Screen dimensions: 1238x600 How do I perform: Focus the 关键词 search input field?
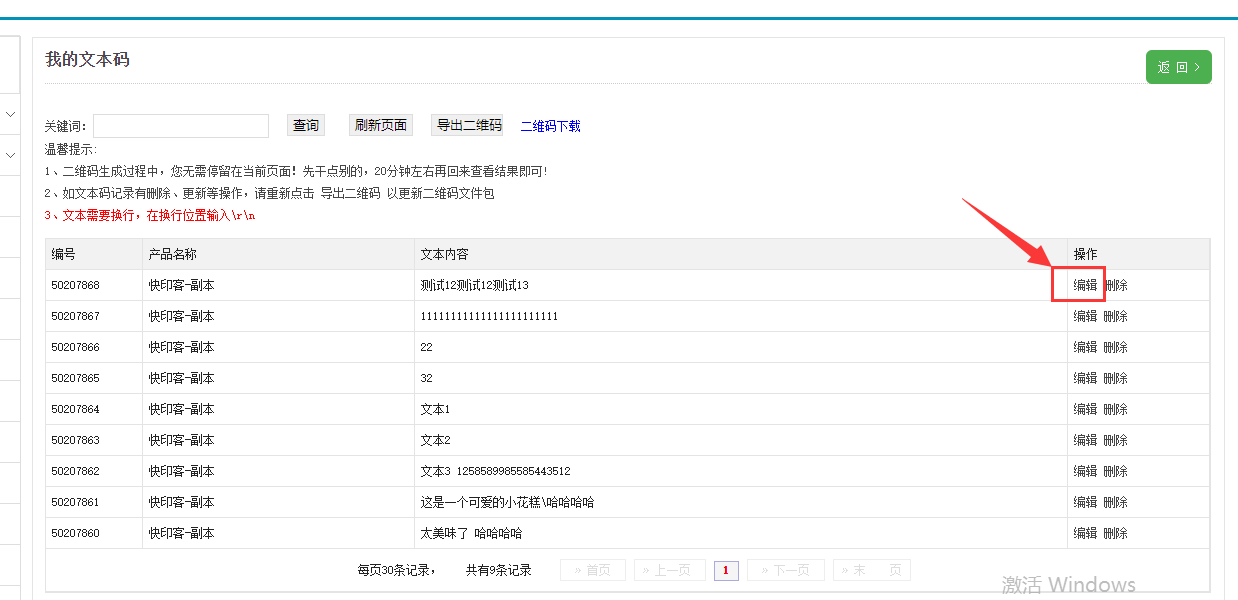pyautogui.click(x=181, y=126)
